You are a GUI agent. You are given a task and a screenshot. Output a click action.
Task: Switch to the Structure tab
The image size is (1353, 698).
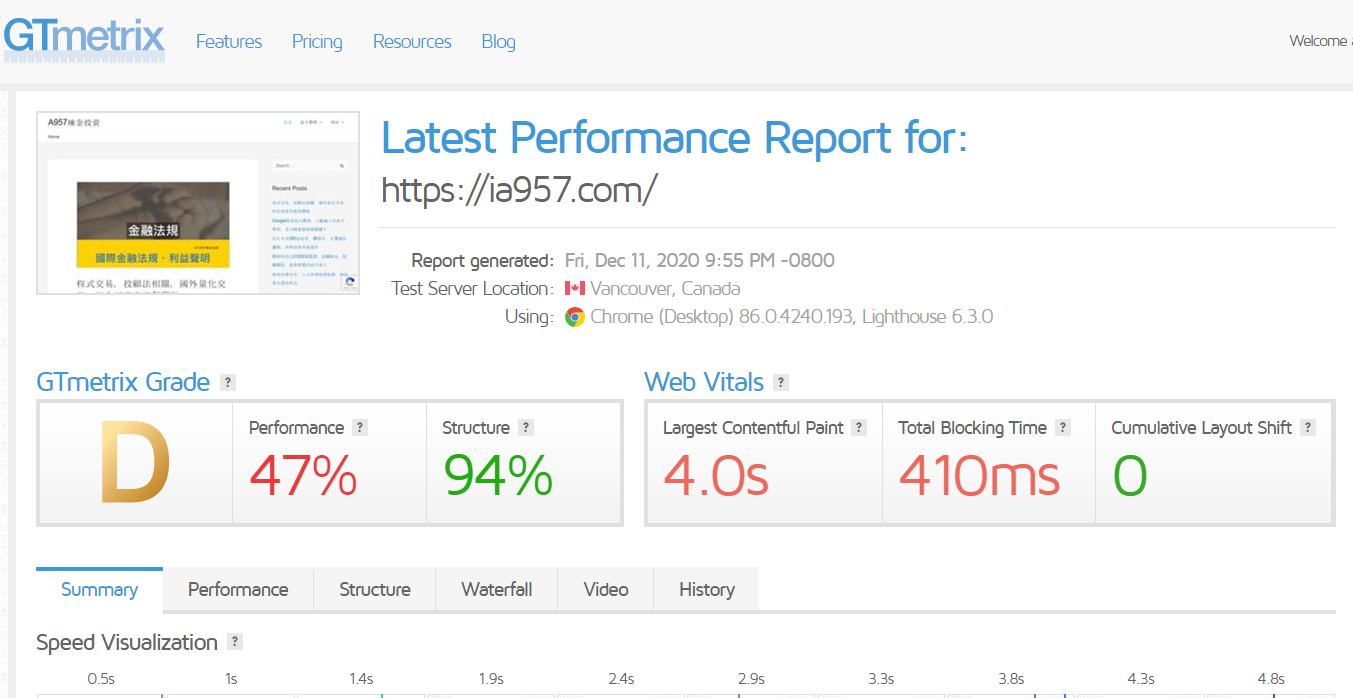coord(375,589)
